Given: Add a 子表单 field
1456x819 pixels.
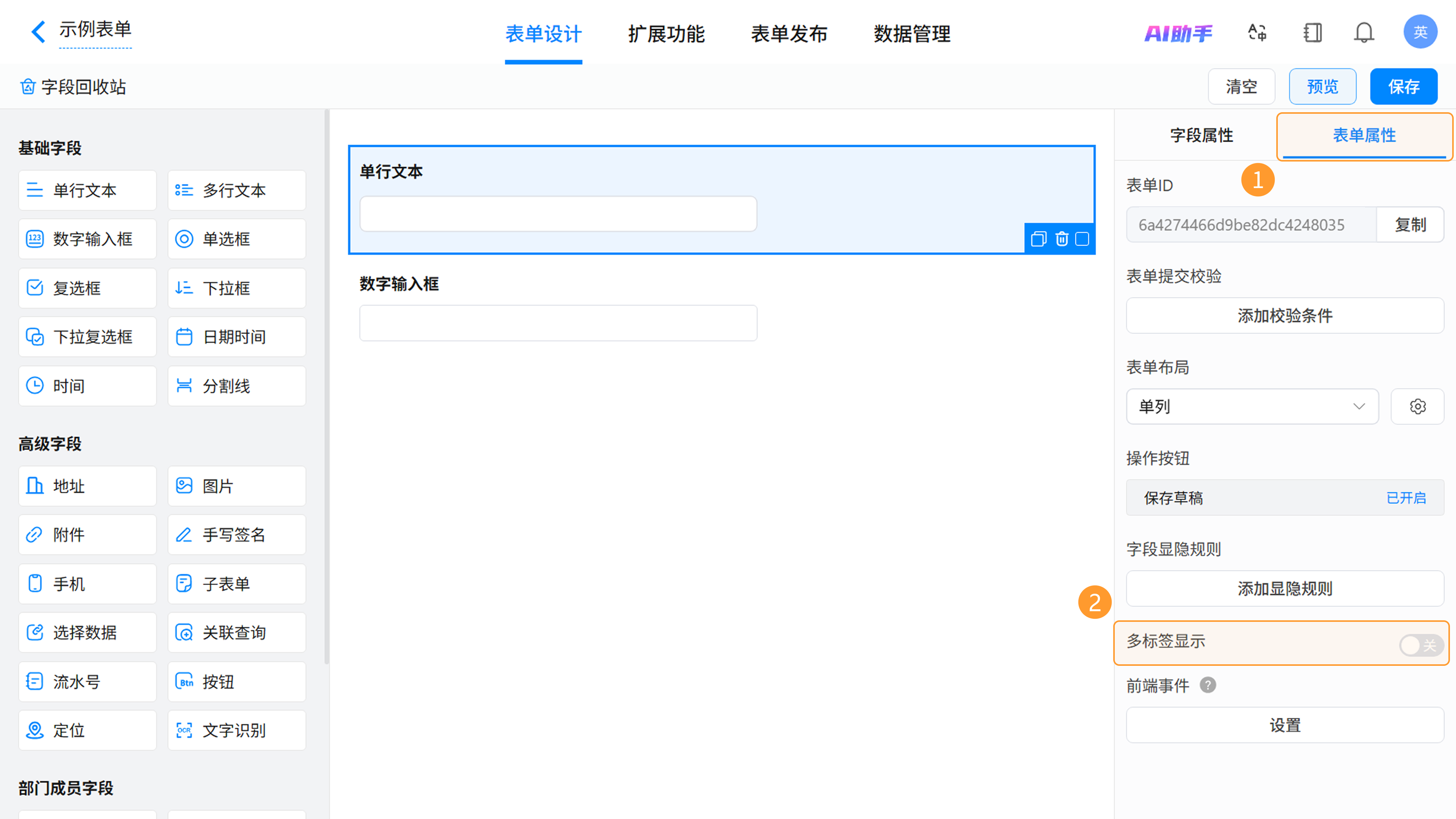Looking at the screenshot, I should point(237,584).
